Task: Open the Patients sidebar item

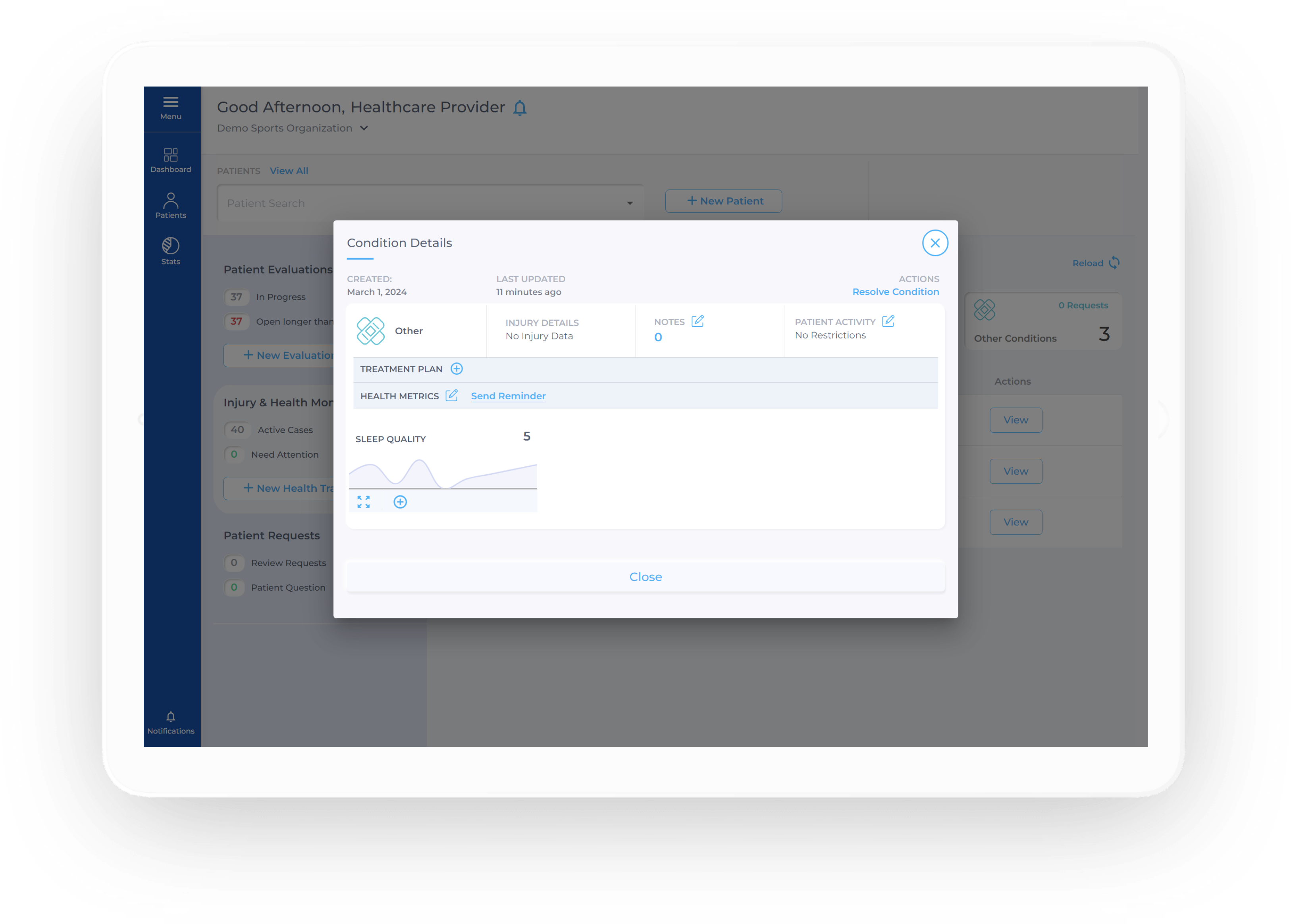Action: pyautogui.click(x=171, y=206)
